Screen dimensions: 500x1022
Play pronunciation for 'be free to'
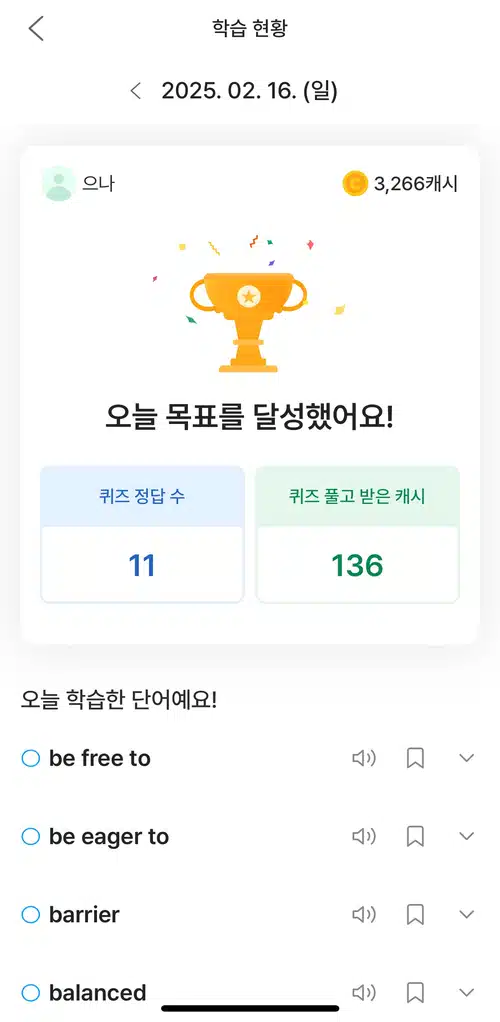(364, 758)
